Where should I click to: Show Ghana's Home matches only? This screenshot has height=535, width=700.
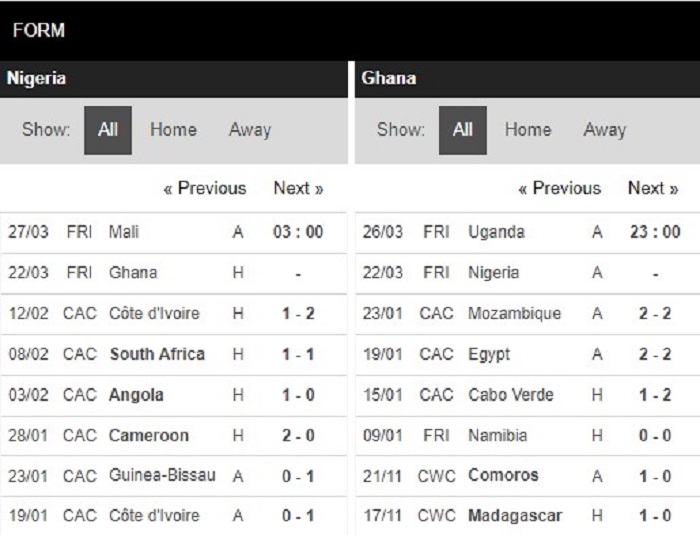pos(528,130)
